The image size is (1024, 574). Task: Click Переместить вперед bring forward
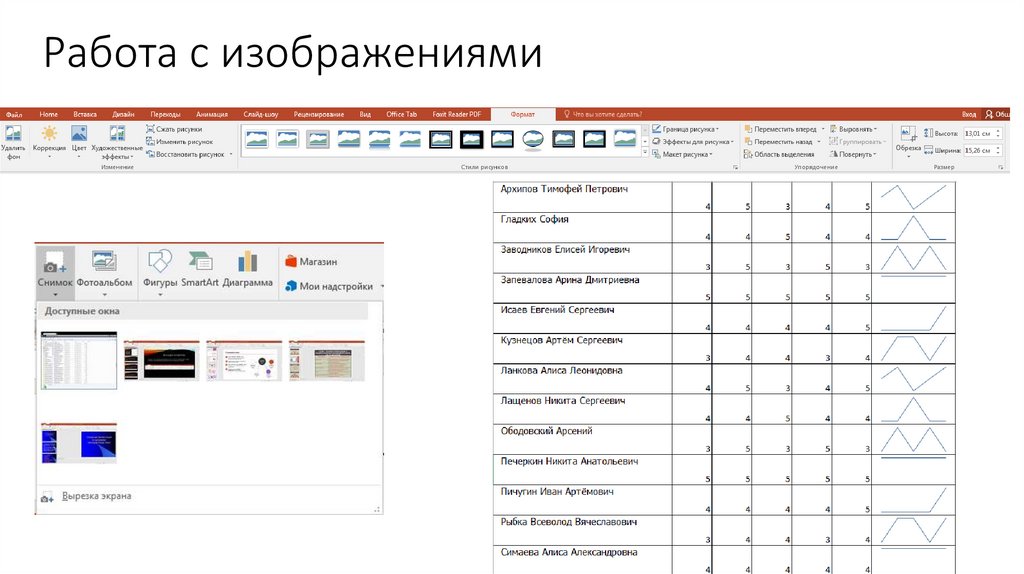[x=780, y=129]
